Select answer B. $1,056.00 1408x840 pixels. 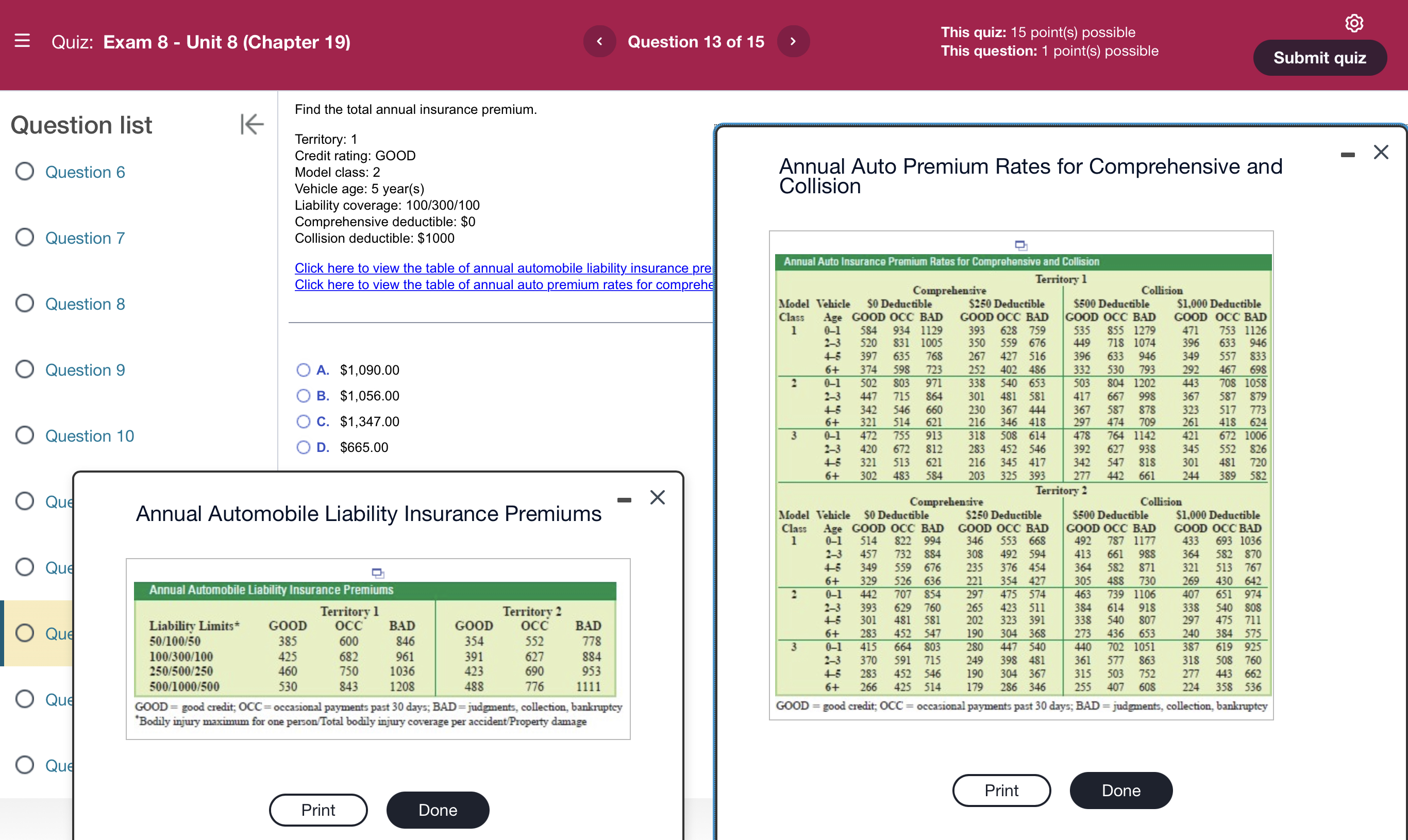tap(304, 396)
